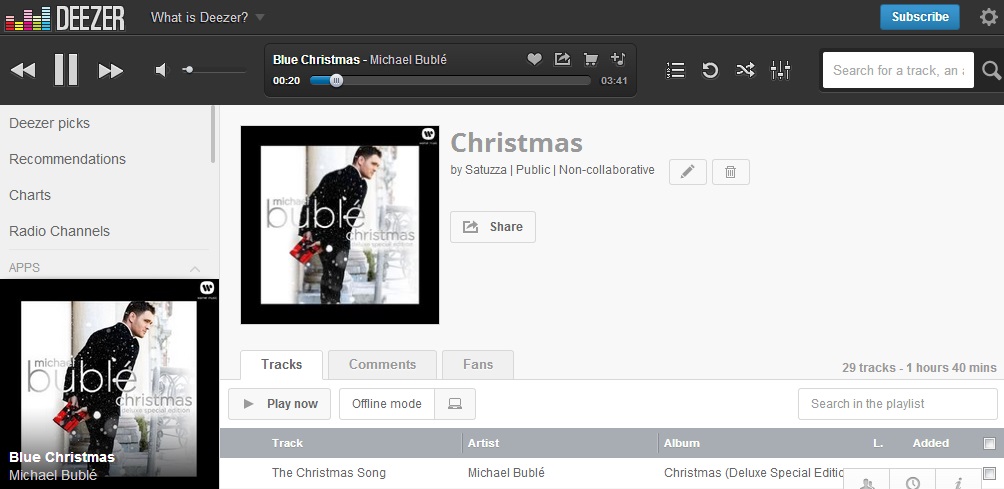Image resolution: width=1004 pixels, height=489 pixels.
Task: Click Satuzza username link
Action: click(x=485, y=170)
